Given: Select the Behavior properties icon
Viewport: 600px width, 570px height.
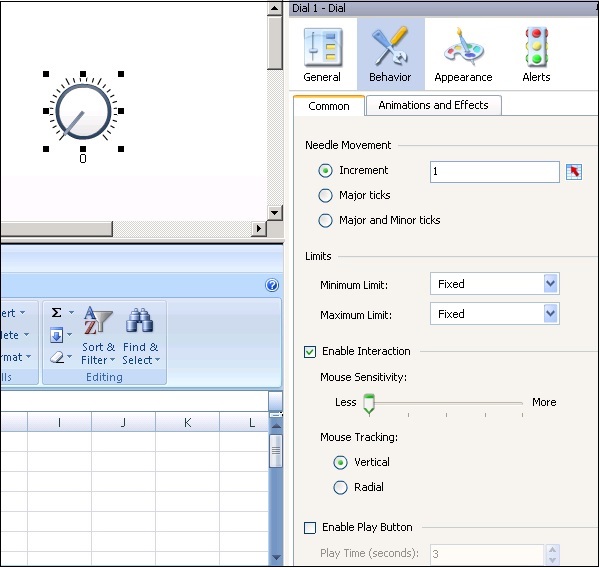Looking at the screenshot, I should coord(390,54).
